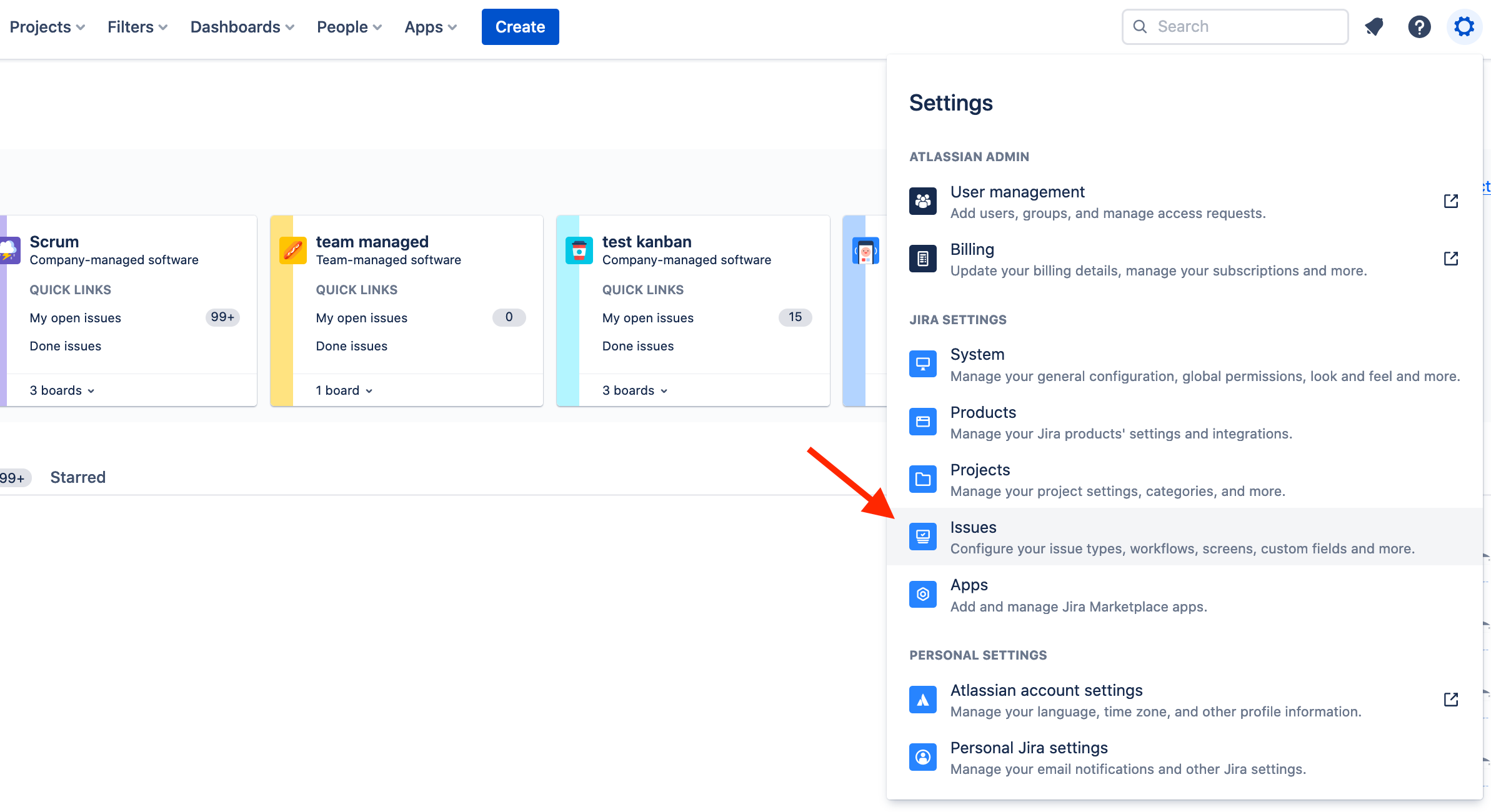Expand the Dashboards menu
Screen dimensions: 1491x812
[242, 27]
